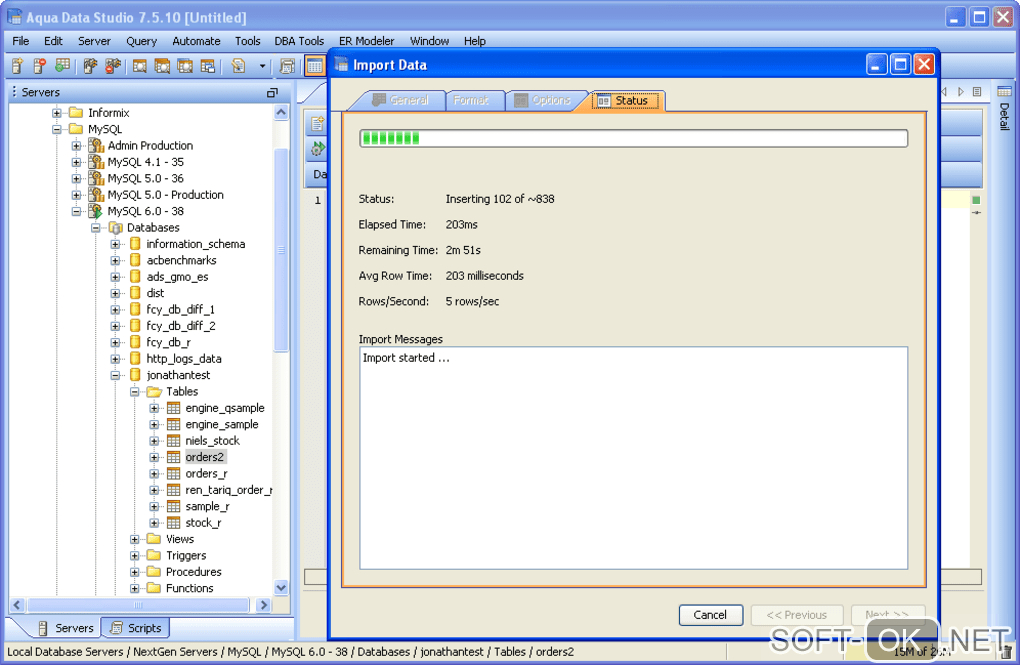The width and height of the screenshot is (1020, 665).
Task: Select the fcy_db_diff_2 database
Action: click(x=180, y=326)
